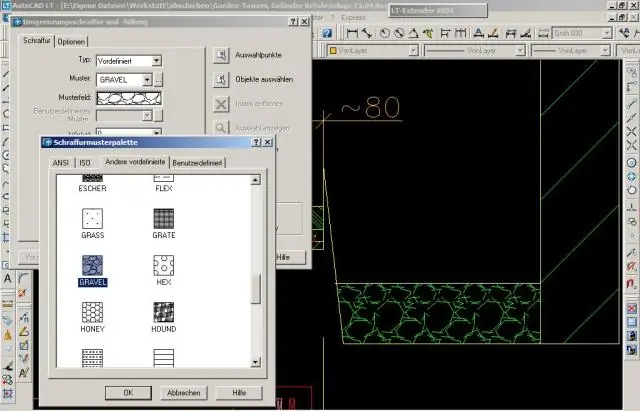Screen dimensions: 640x411
Task: Click scroll up arrow in pattern list
Action: coord(256,180)
